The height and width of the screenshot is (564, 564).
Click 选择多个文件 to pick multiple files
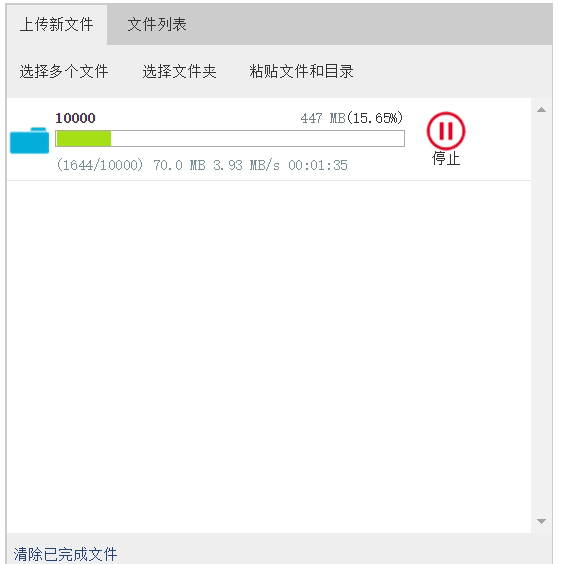(64, 71)
